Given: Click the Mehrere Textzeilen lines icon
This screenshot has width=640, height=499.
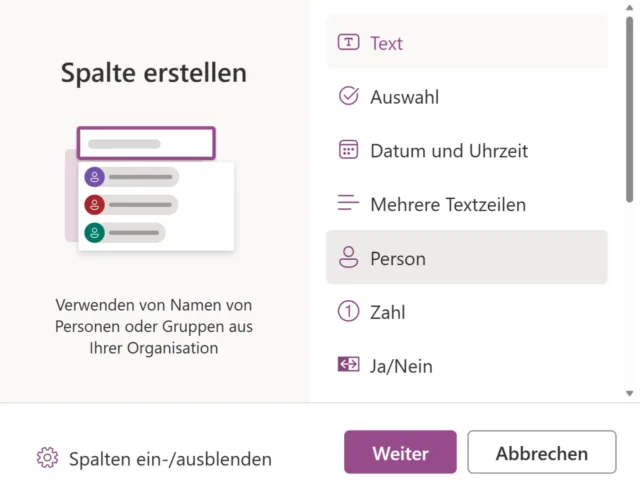Looking at the screenshot, I should click(x=348, y=204).
